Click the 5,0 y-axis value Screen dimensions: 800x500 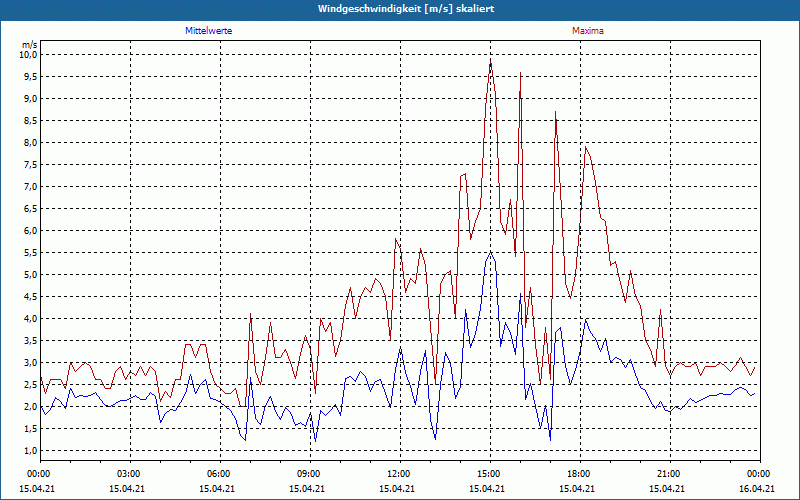tap(31, 274)
